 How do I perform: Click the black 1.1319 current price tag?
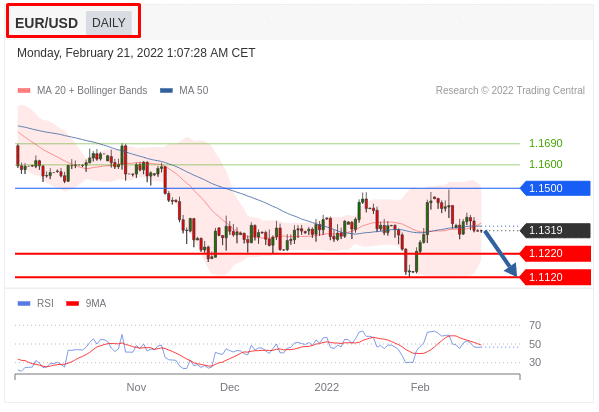[x=556, y=230]
